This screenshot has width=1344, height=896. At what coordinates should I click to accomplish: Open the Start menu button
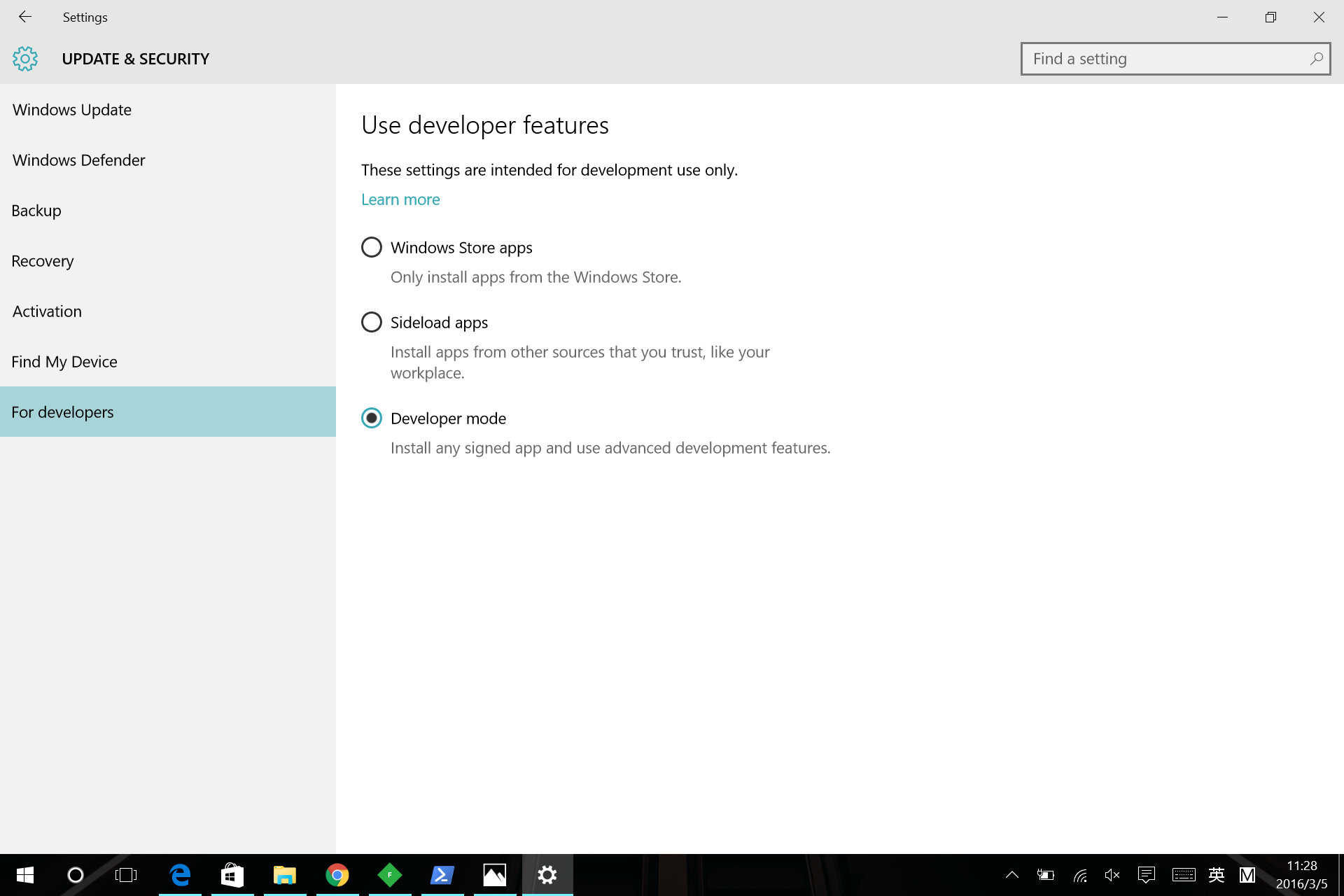pos(25,875)
